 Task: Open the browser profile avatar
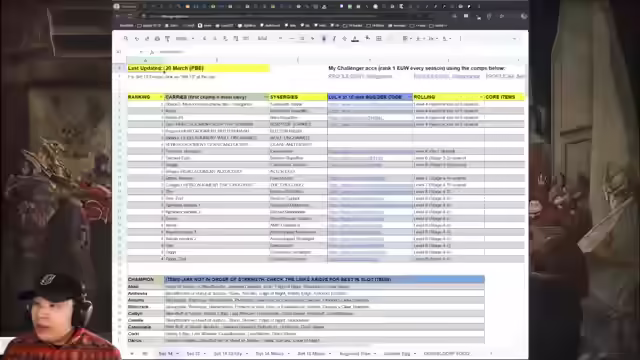pyautogui.click(x=524, y=16)
